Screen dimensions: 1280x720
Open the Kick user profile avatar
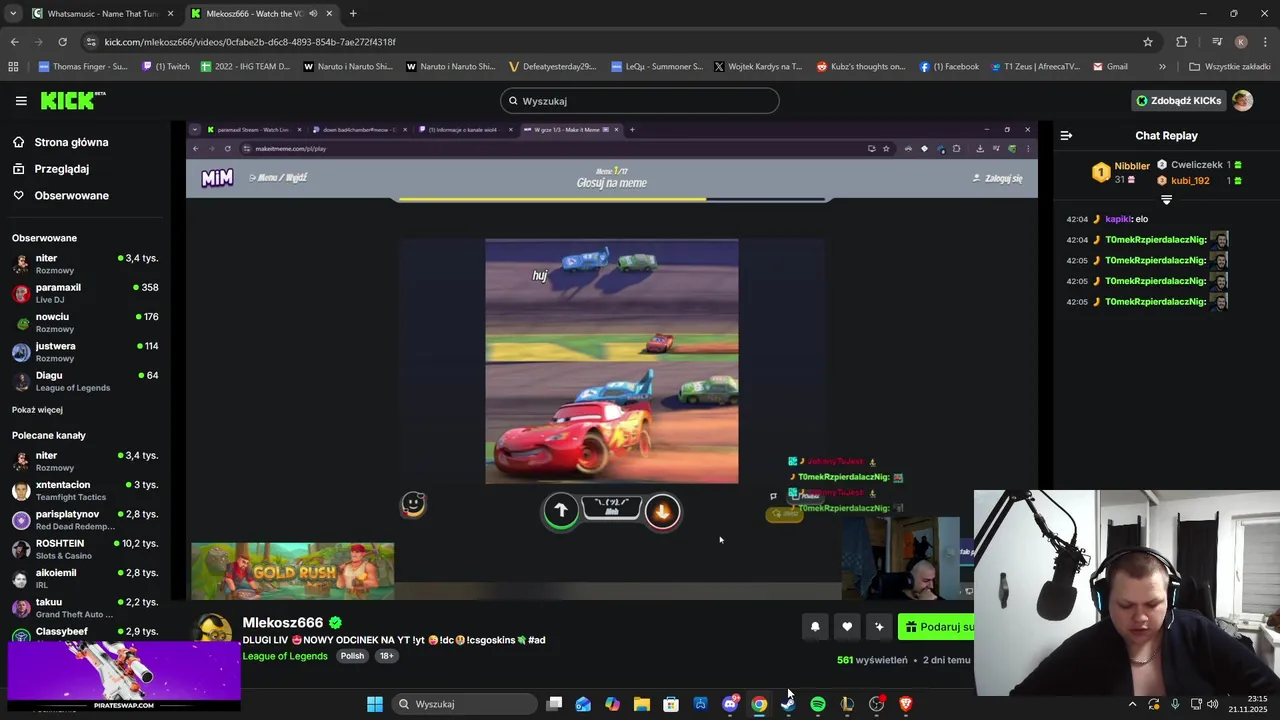tap(1242, 100)
